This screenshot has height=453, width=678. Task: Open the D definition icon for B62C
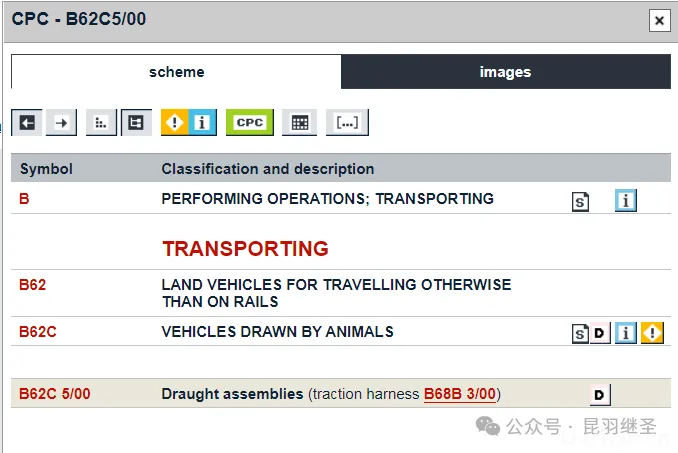600,334
